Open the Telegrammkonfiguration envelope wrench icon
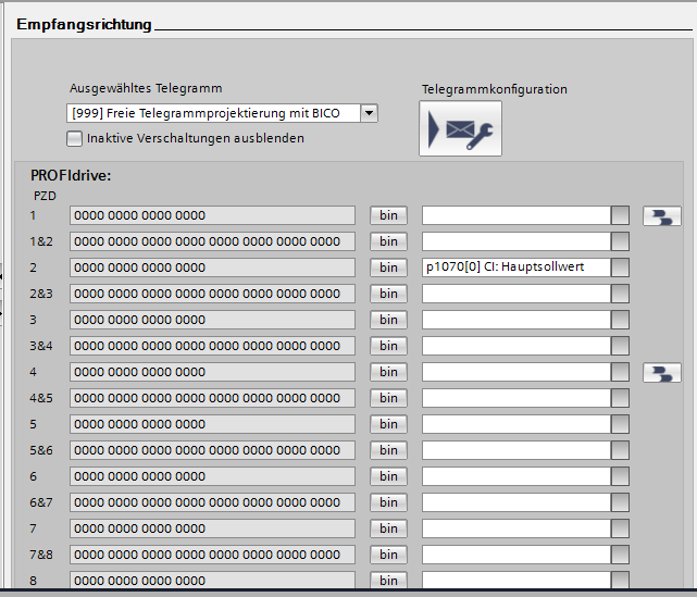The width and height of the screenshot is (697, 597). click(460, 129)
